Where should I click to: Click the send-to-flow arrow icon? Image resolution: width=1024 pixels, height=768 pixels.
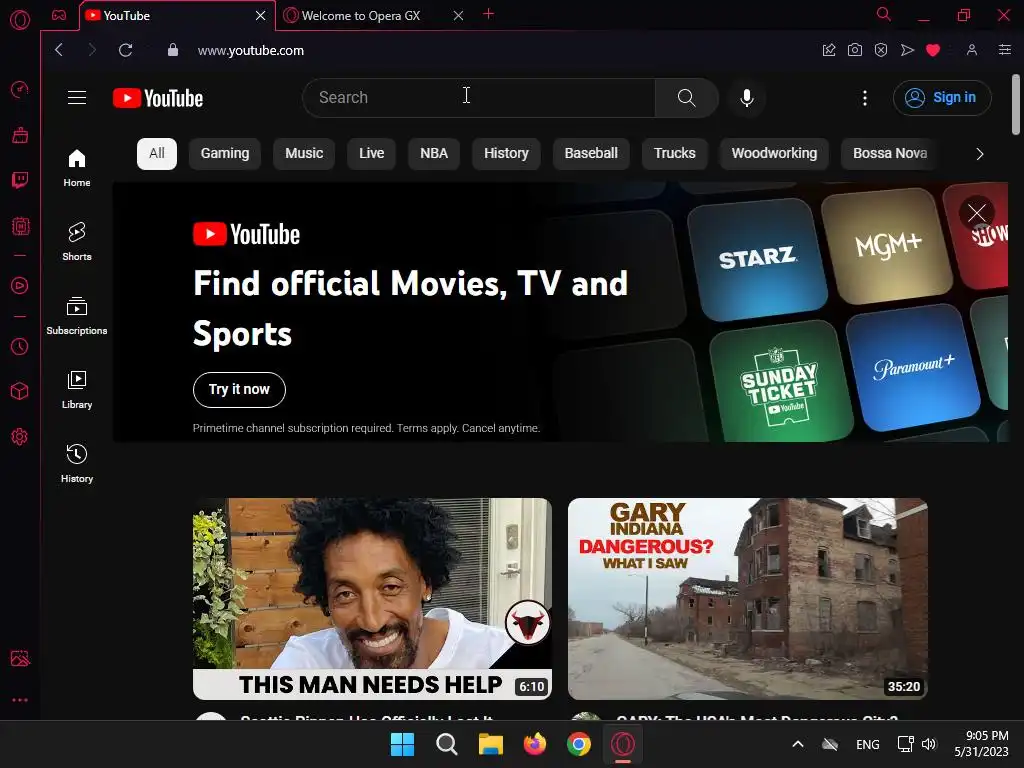907,50
